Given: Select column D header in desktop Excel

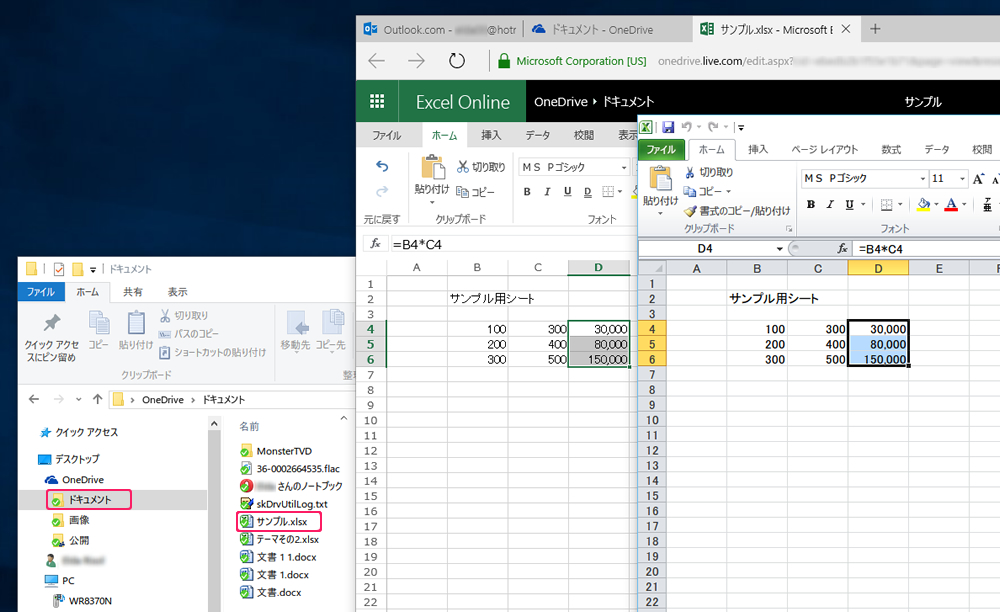Looking at the screenshot, I should pos(878,268).
